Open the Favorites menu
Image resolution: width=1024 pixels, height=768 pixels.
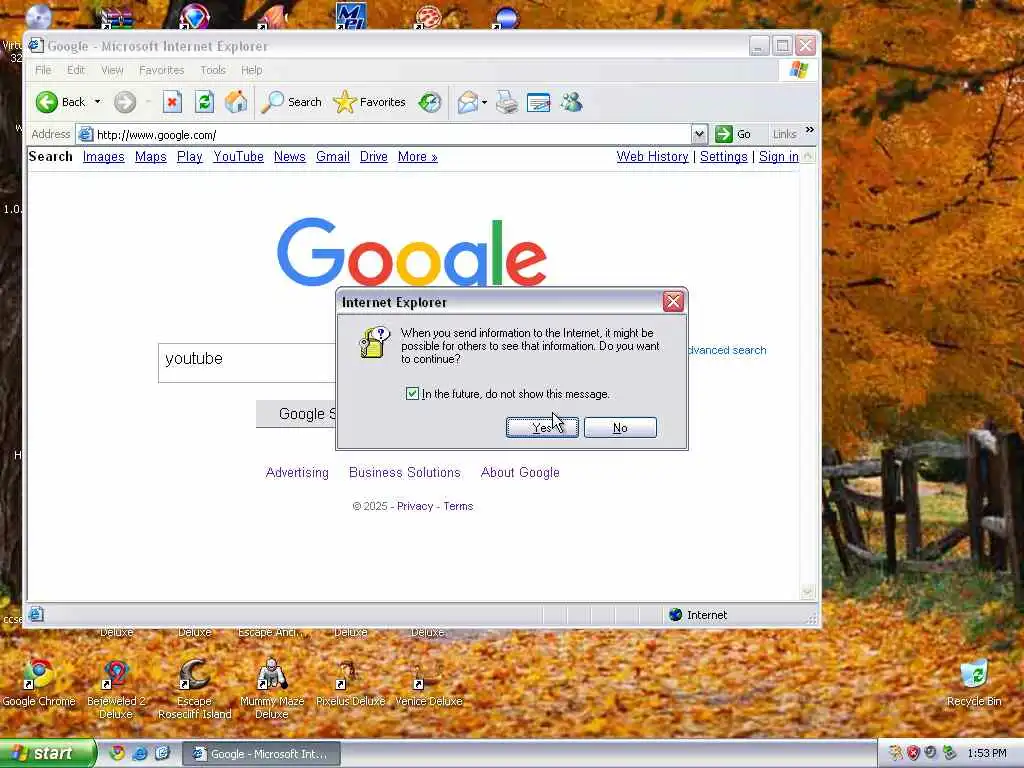point(161,70)
